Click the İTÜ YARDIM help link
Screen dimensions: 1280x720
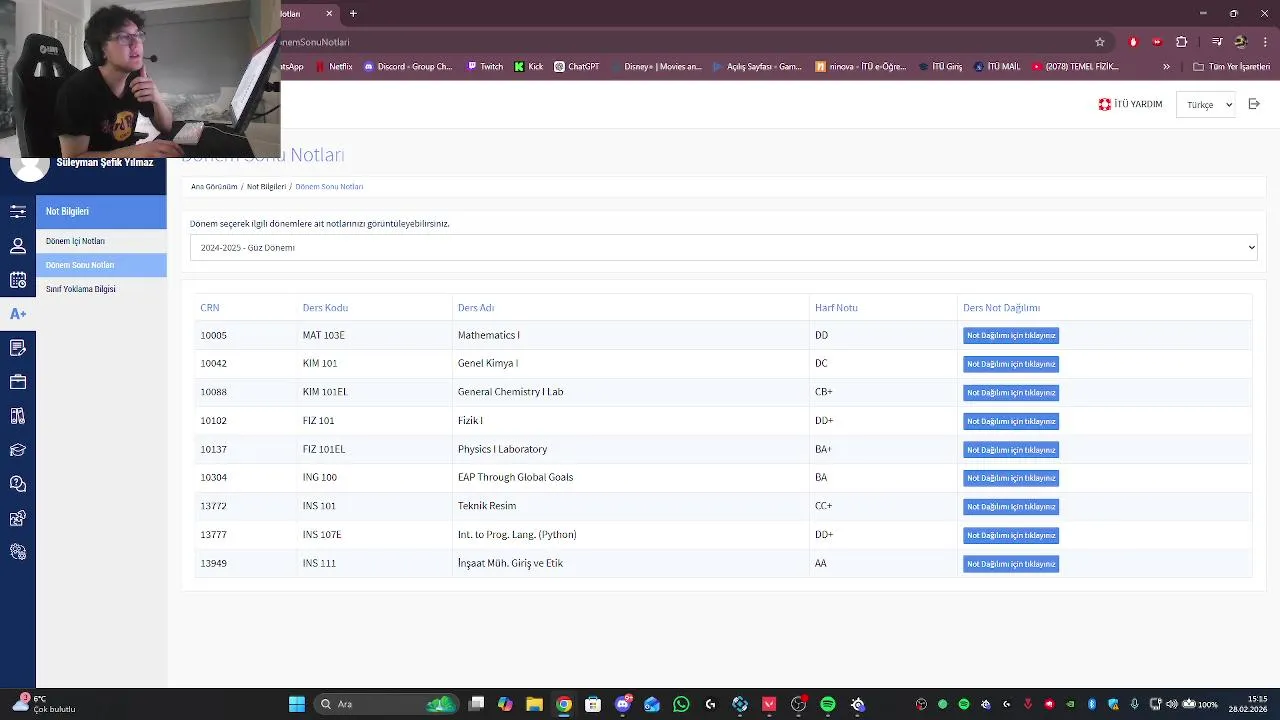(x=1130, y=104)
